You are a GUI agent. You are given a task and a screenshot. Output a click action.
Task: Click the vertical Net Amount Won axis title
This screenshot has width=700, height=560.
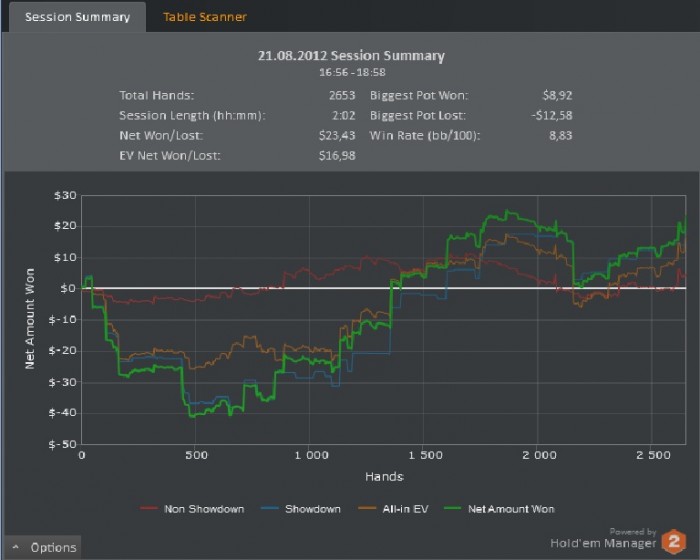tap(30, 319)
